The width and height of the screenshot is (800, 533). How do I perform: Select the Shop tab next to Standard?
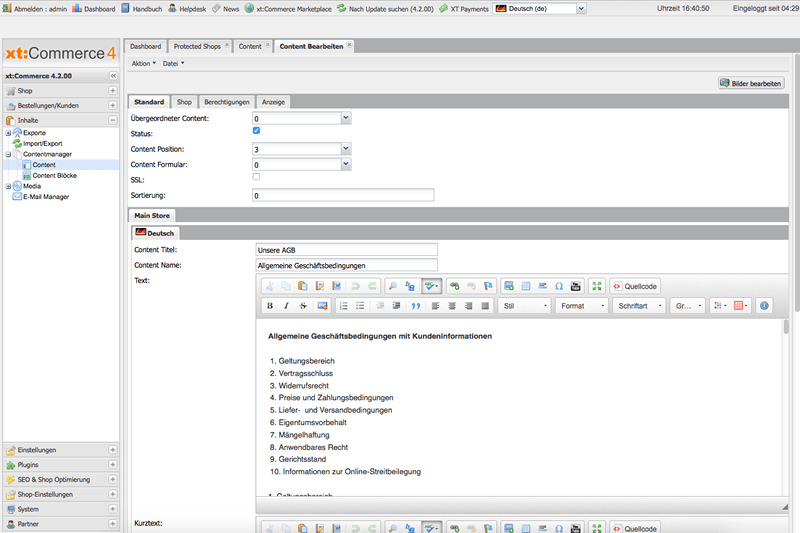(184, 102)
